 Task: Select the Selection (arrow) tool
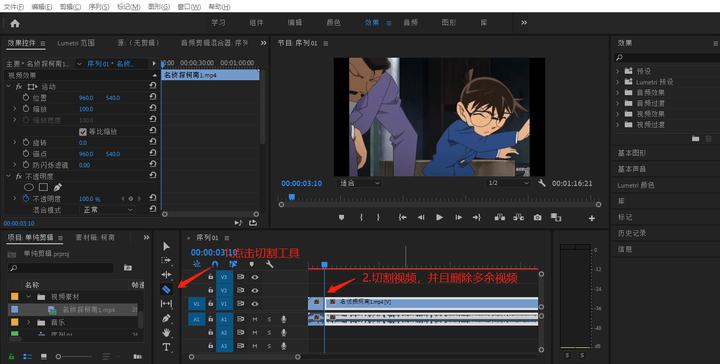[x=166, y=246]
